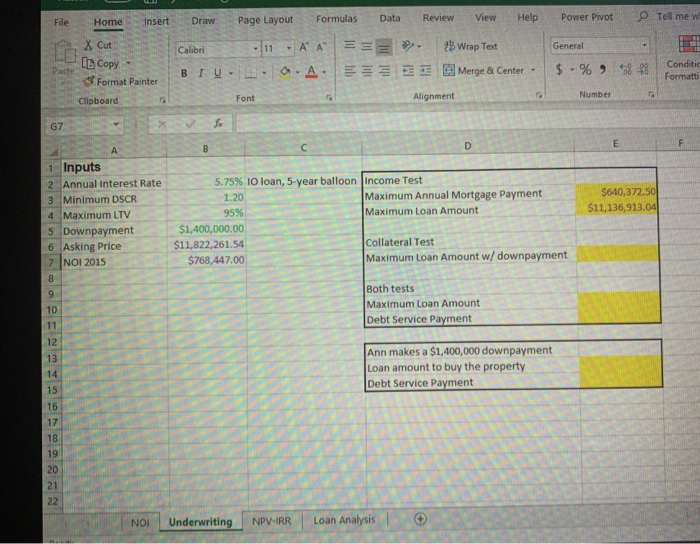The image size is (700, 544).
Task: Open the NPV-IRR worksheet tab
Action: [x=271, y=521]
